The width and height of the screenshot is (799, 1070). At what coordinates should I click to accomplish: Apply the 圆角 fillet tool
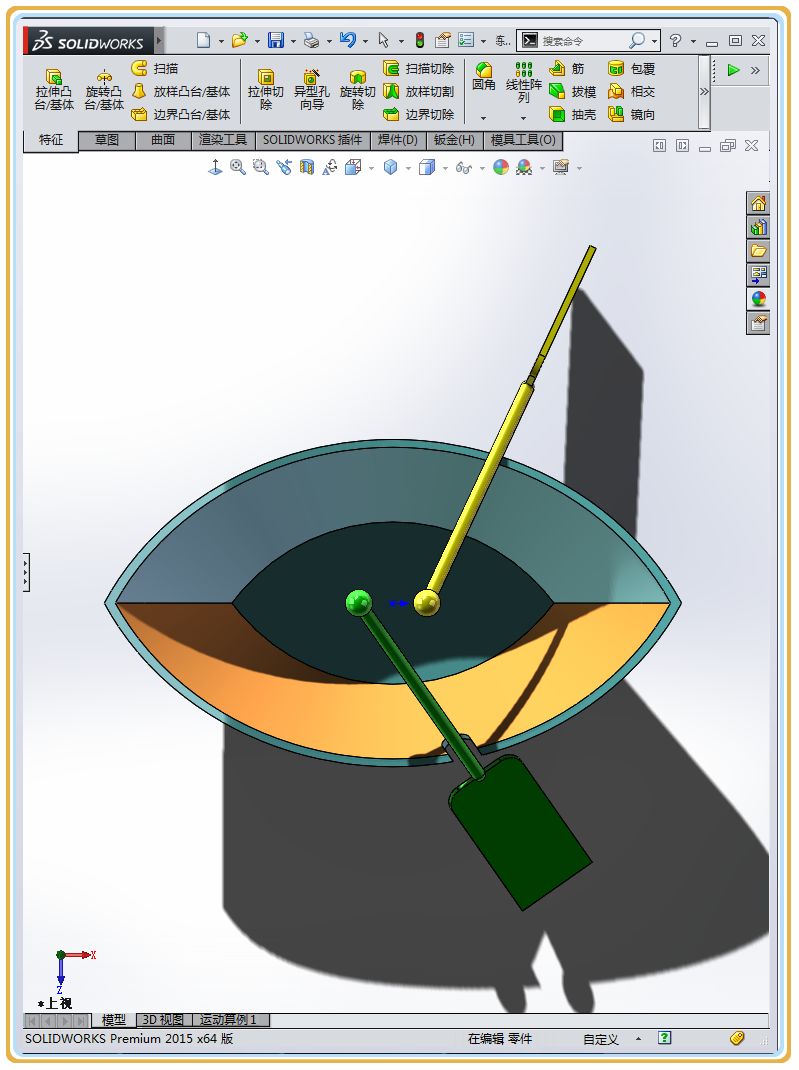(x=484, y=76)
